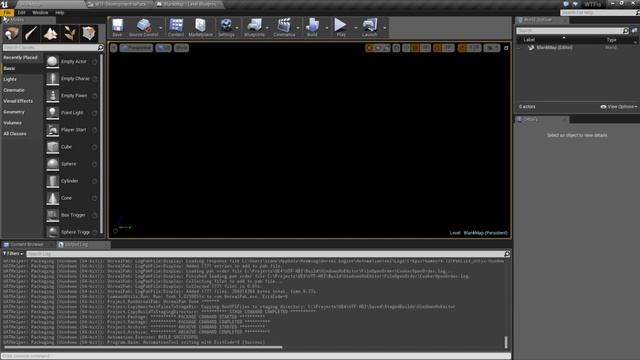
Task: Click the info circle beside Player Start
Action: pyautogui.click(x=95, y=130)
